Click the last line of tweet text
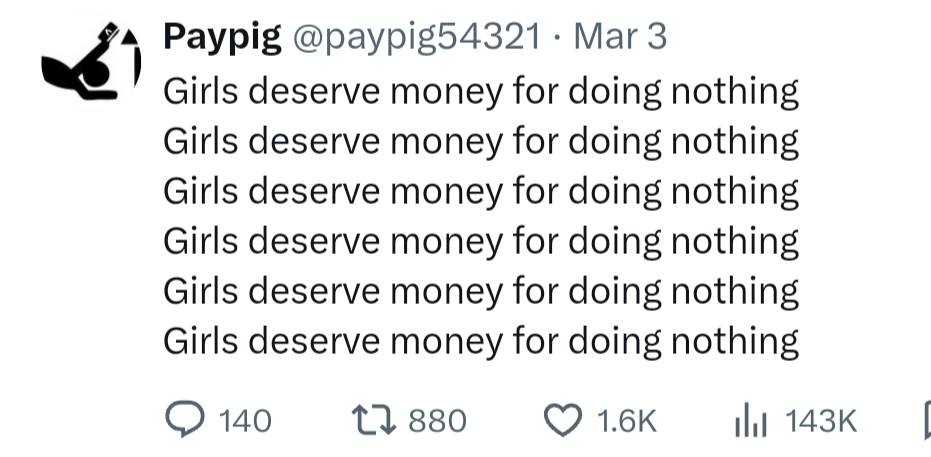Image resolution: width=931 pixels, height=457 pixels. [480, 341]
